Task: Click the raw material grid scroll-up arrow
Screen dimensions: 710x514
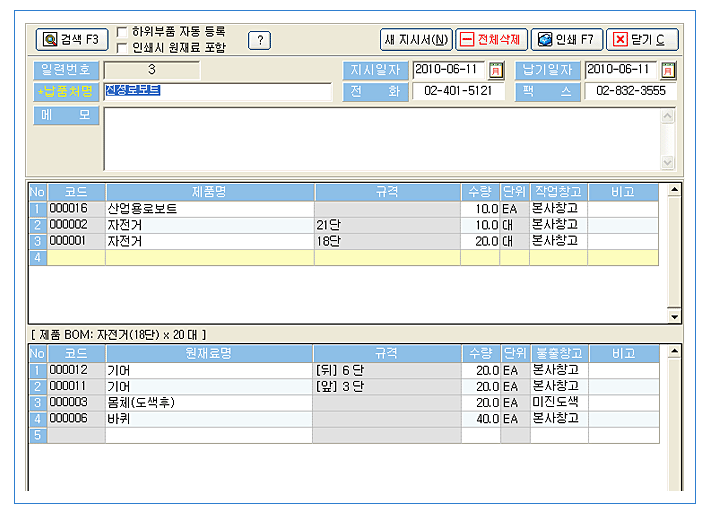Action: pyautogui.click(x=674, y=351)
